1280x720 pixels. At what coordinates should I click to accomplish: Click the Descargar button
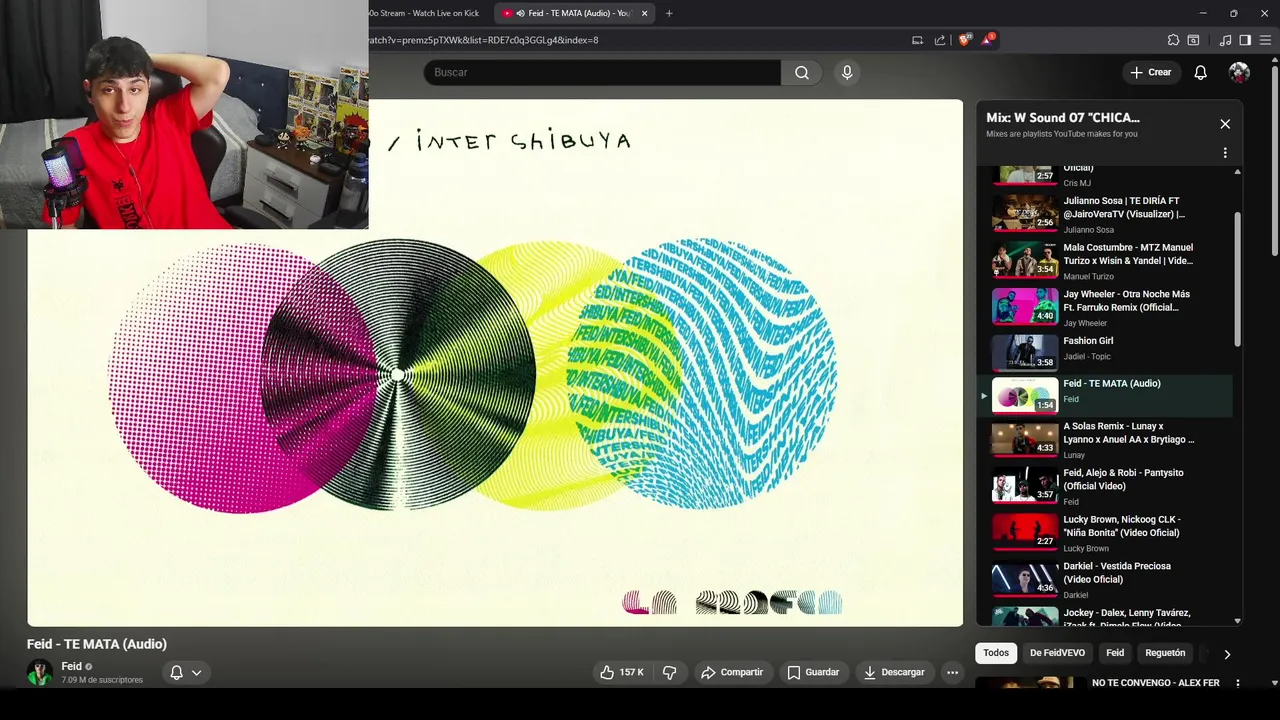(x=894, y=672)
